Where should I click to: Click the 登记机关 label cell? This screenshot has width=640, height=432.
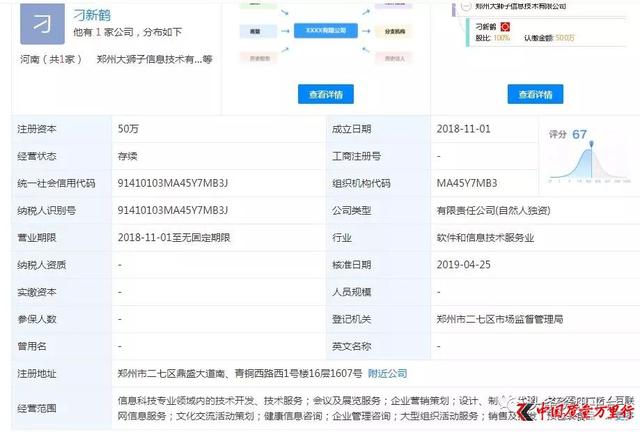[378, 319]
